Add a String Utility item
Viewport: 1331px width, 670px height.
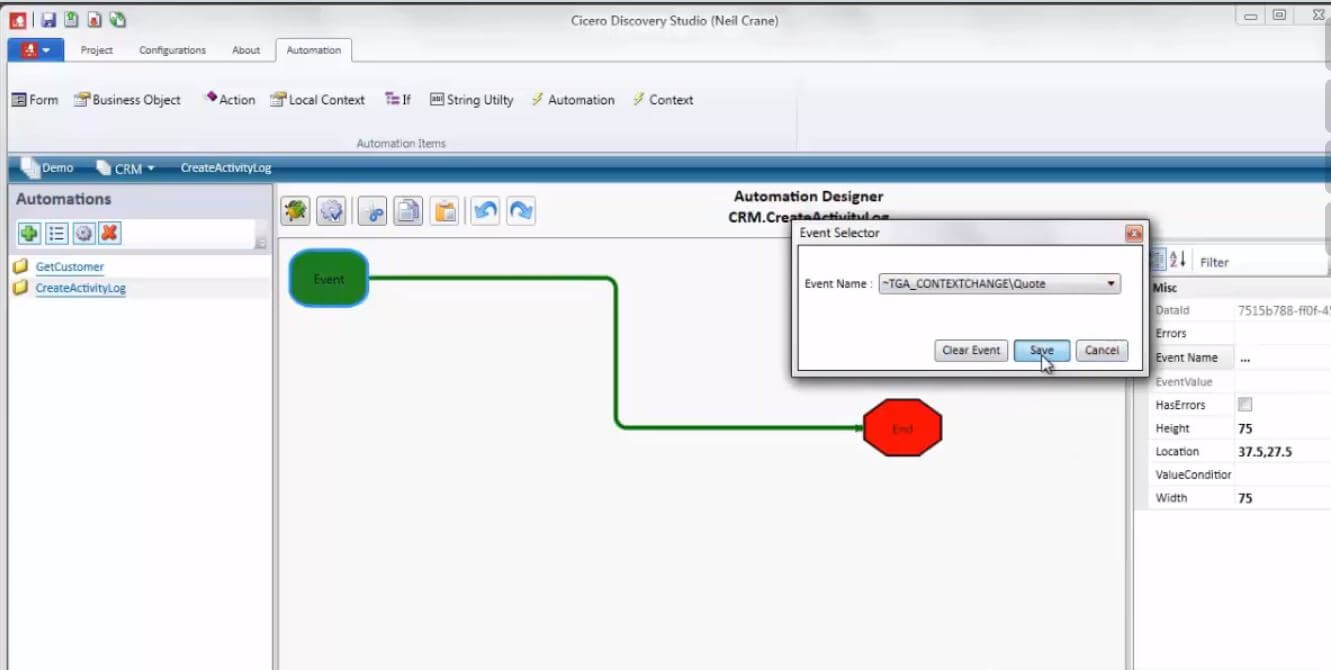point(471,100)
